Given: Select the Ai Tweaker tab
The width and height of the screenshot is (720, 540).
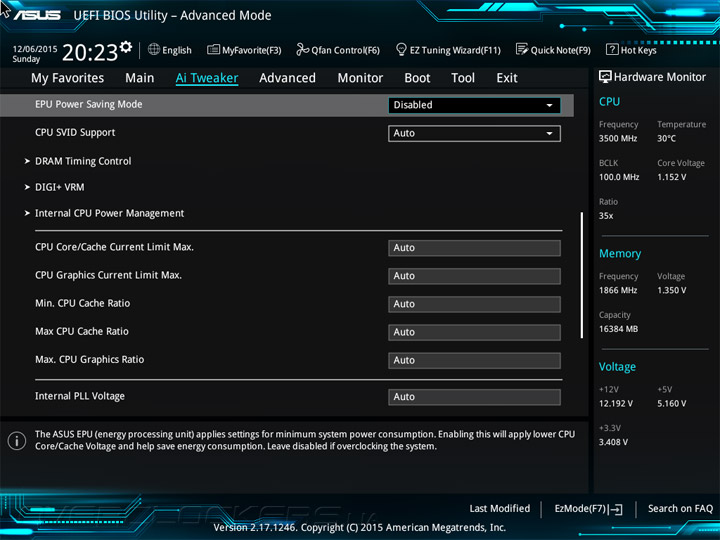Looking at the screenshot, I should pos(207,78).
